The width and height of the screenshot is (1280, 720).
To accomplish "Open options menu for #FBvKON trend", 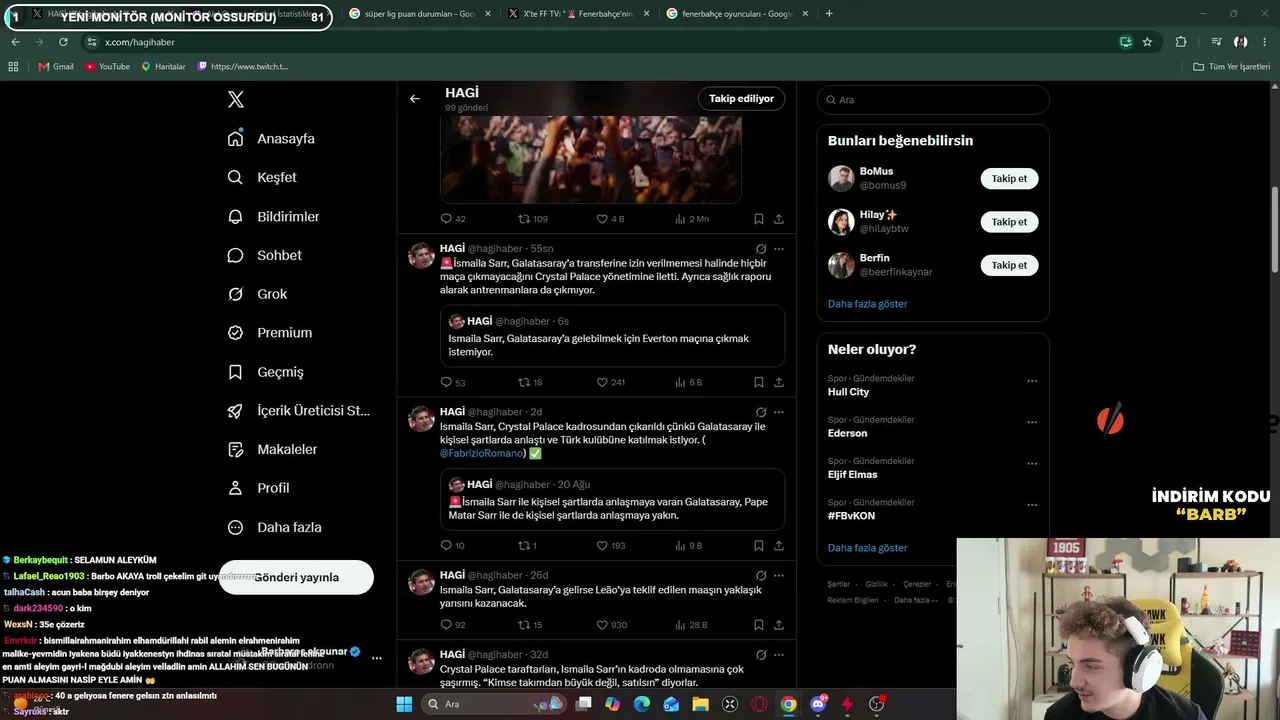I will (x=1032, y=505).
